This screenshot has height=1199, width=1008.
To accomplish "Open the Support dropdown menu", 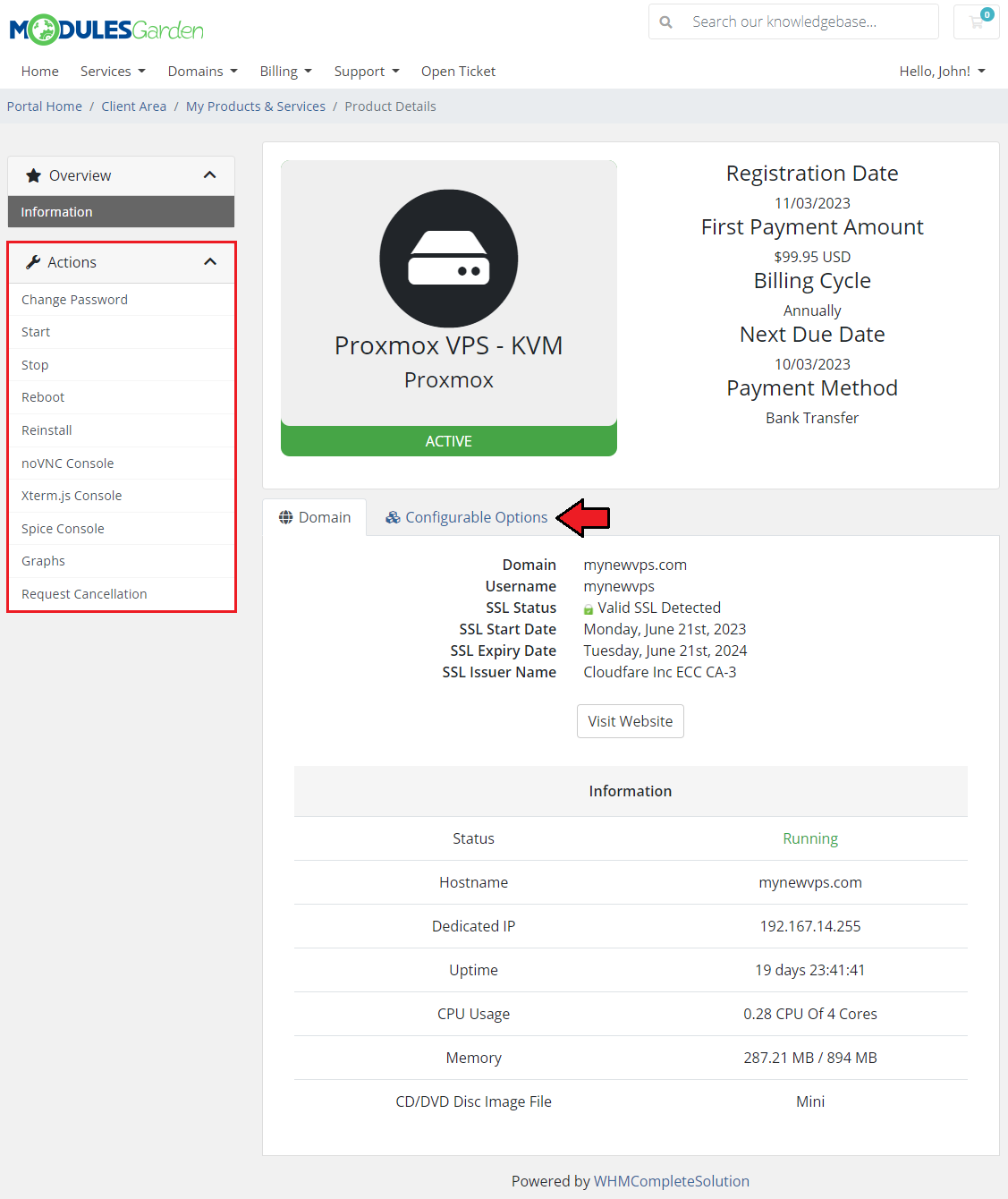I will (367, 72).
